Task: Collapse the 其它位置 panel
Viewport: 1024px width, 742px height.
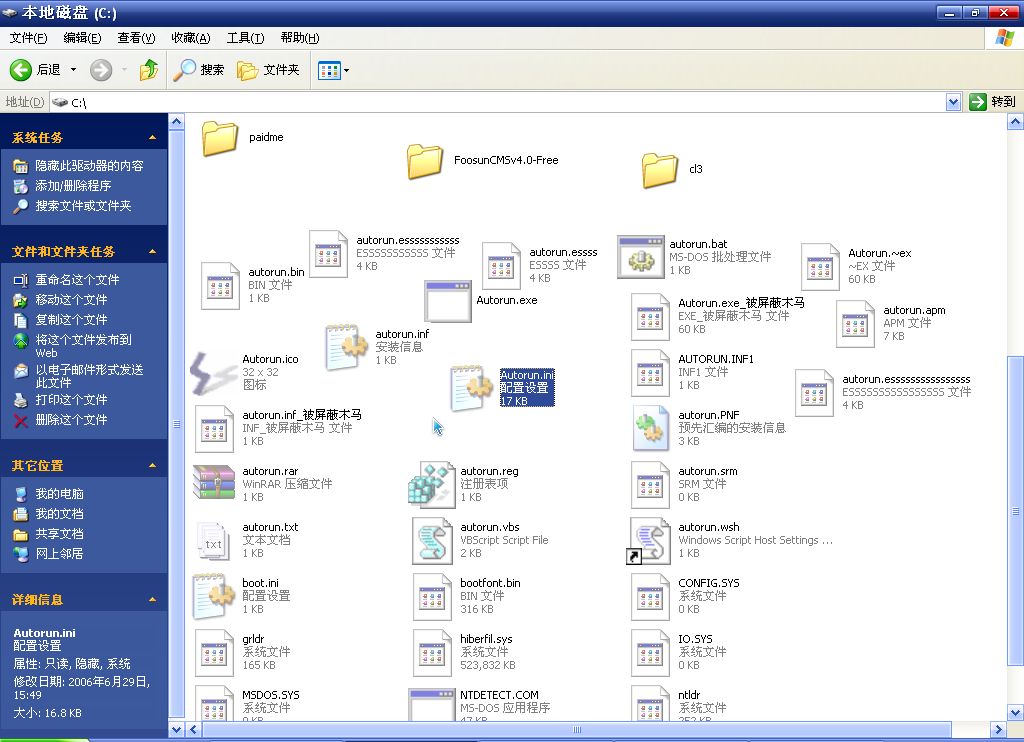Action: [x=152, y=466]
